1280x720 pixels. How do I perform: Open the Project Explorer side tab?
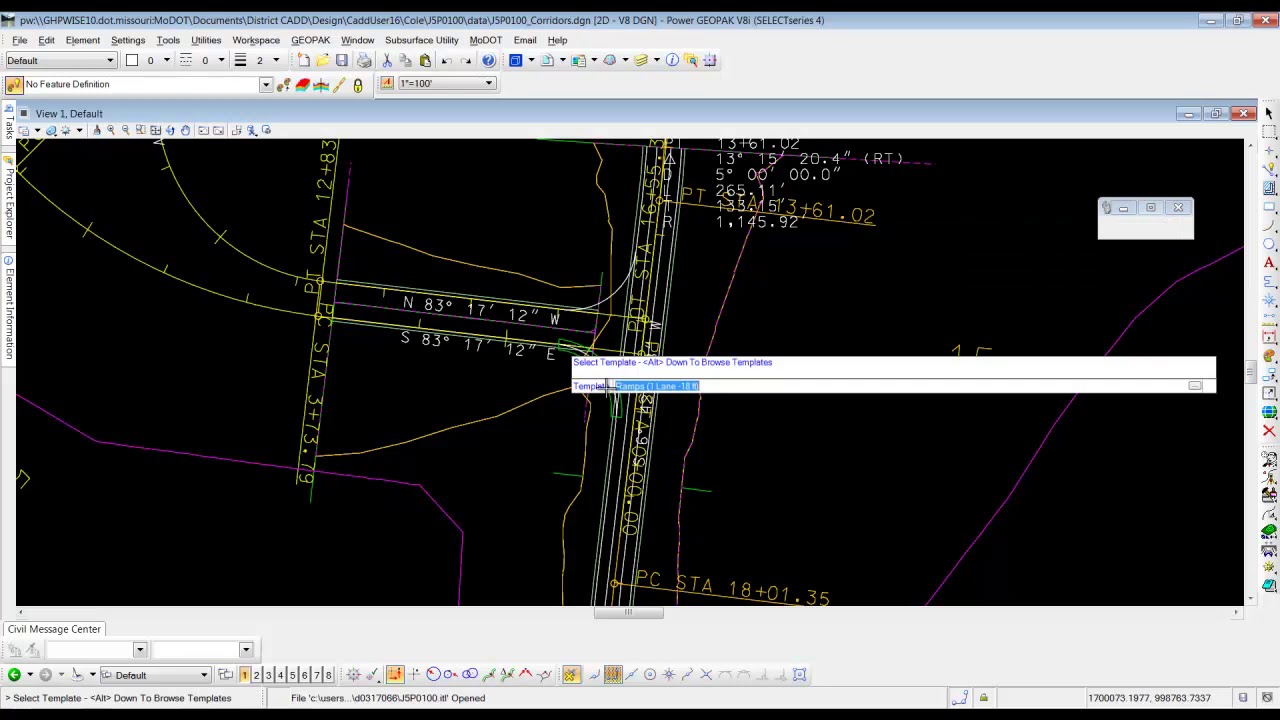(8, 197)
